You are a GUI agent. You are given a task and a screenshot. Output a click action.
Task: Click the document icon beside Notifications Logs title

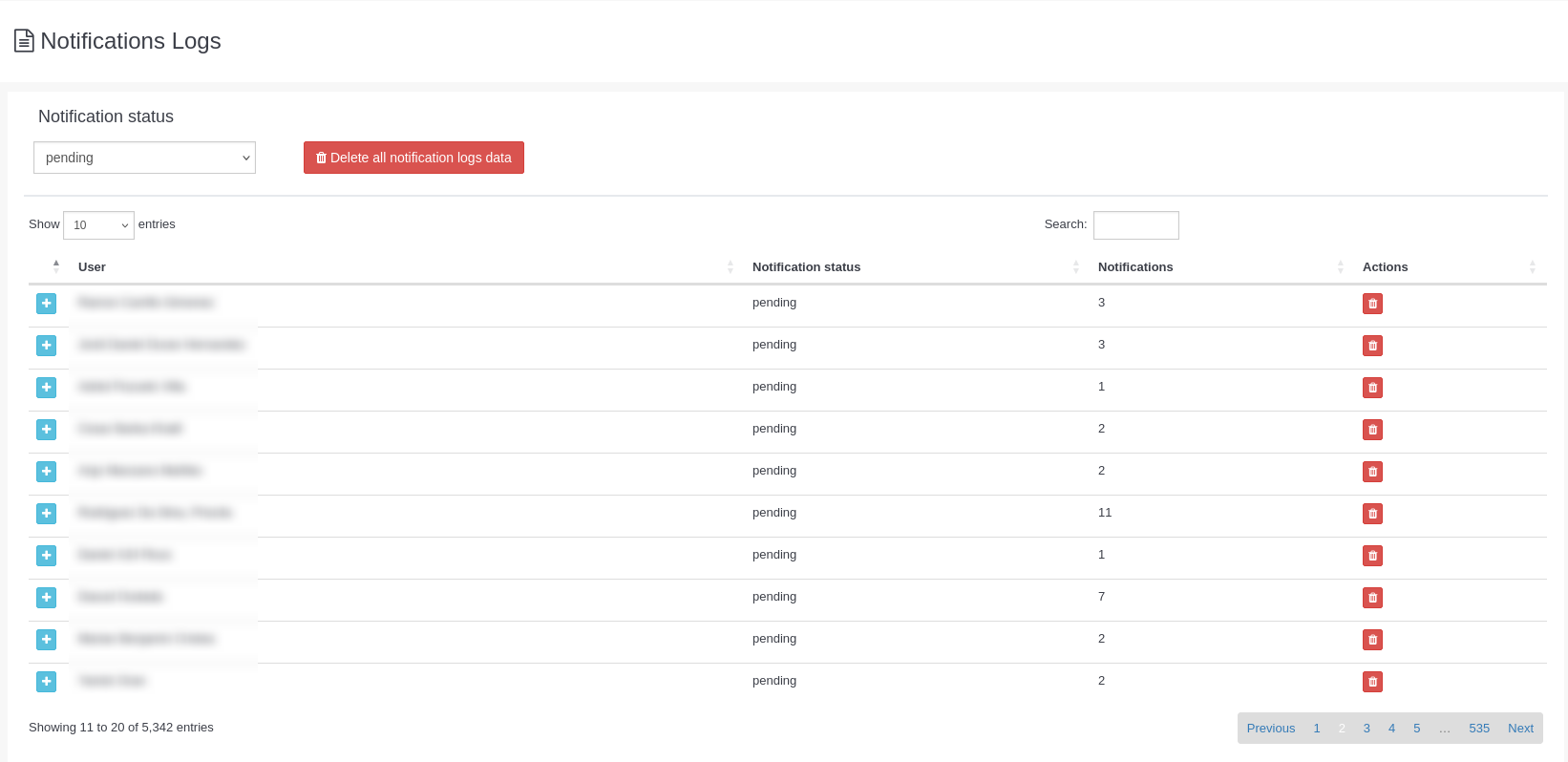24,41
